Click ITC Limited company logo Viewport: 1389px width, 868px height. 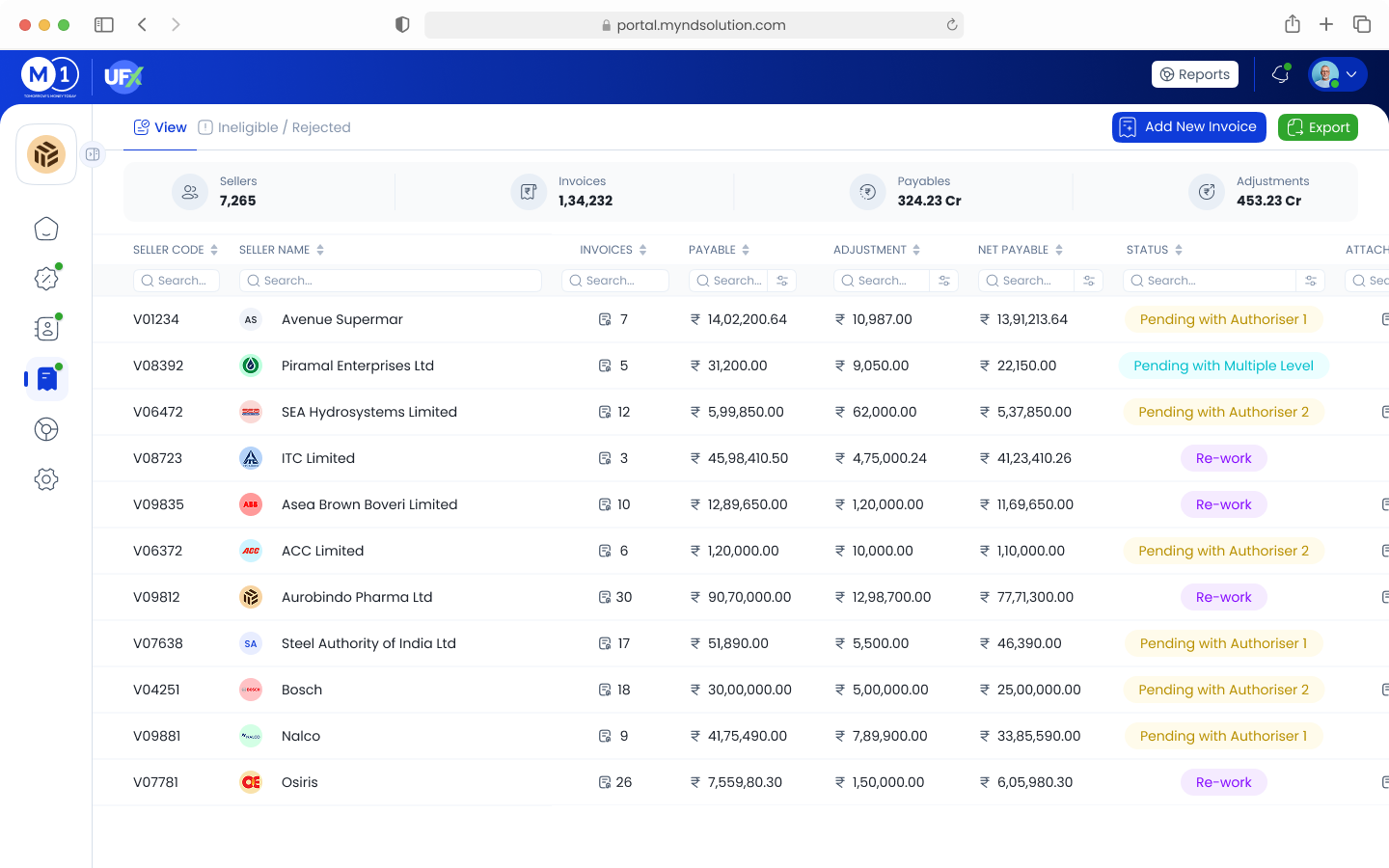(x=251, y=458)
